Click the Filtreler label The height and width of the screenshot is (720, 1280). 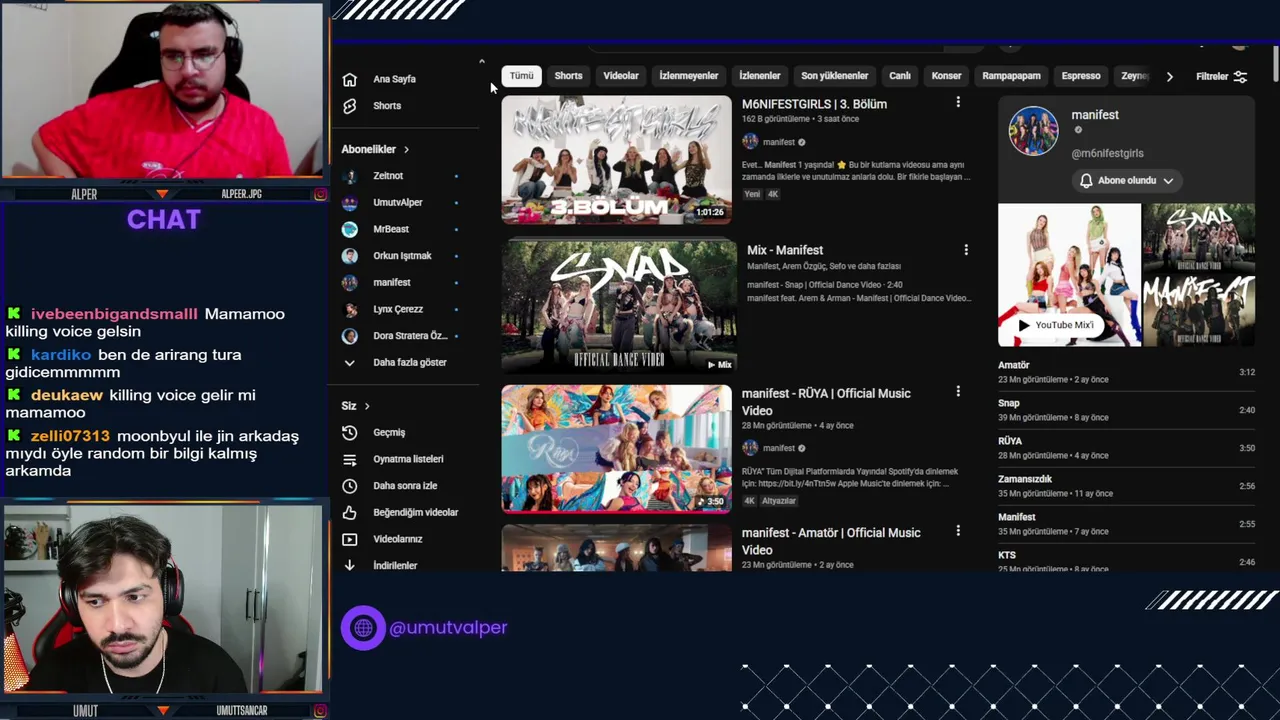1212,77
